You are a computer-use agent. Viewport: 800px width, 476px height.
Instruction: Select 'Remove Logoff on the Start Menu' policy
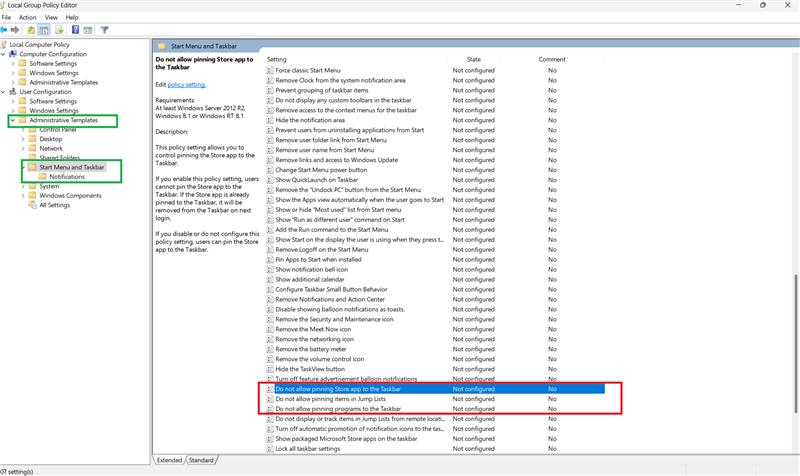click(322, 249)
